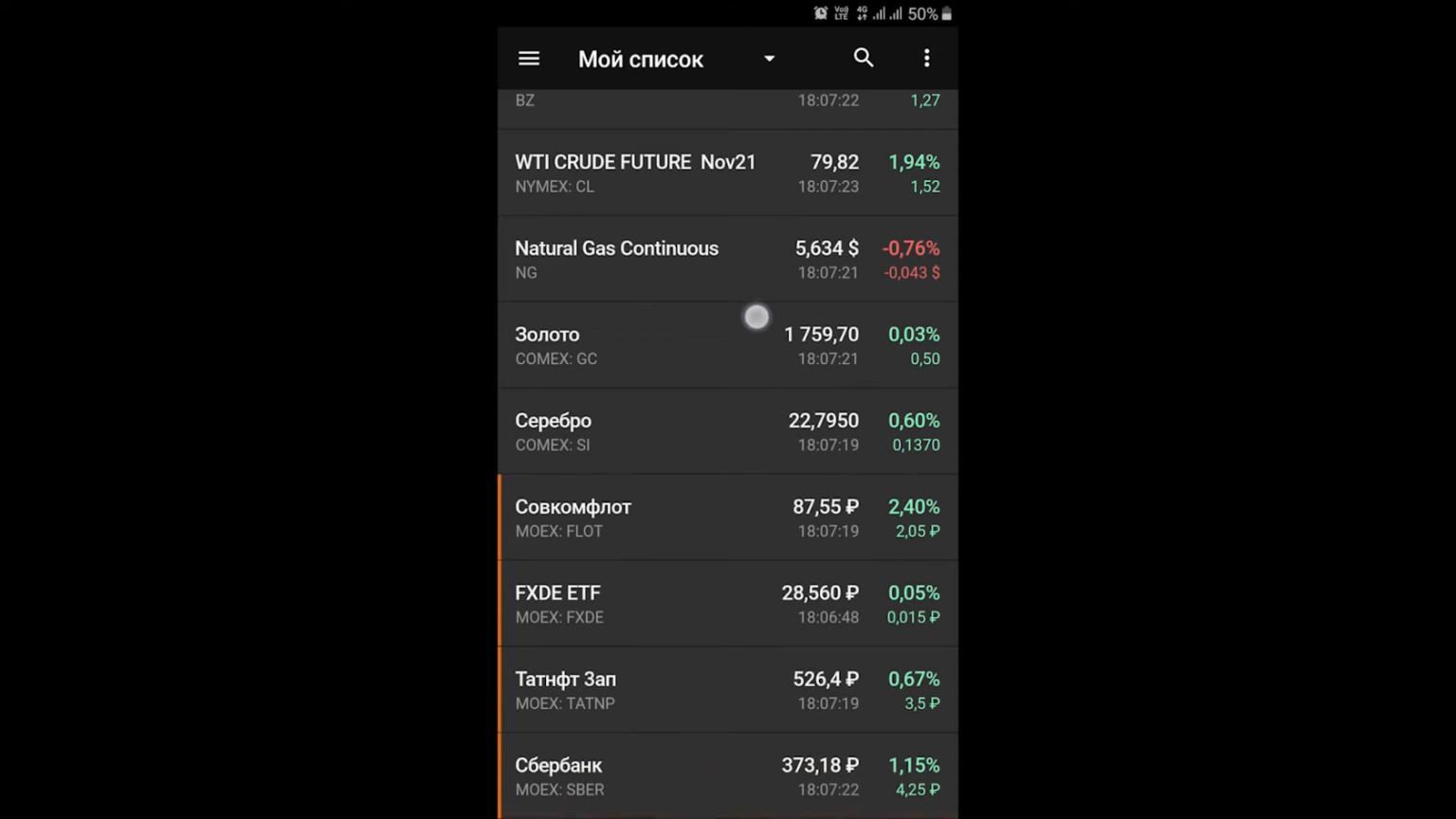Tap the VoLTE indicator in status bar
This screenshot has height=819, width=1456.
coord(841,13)
